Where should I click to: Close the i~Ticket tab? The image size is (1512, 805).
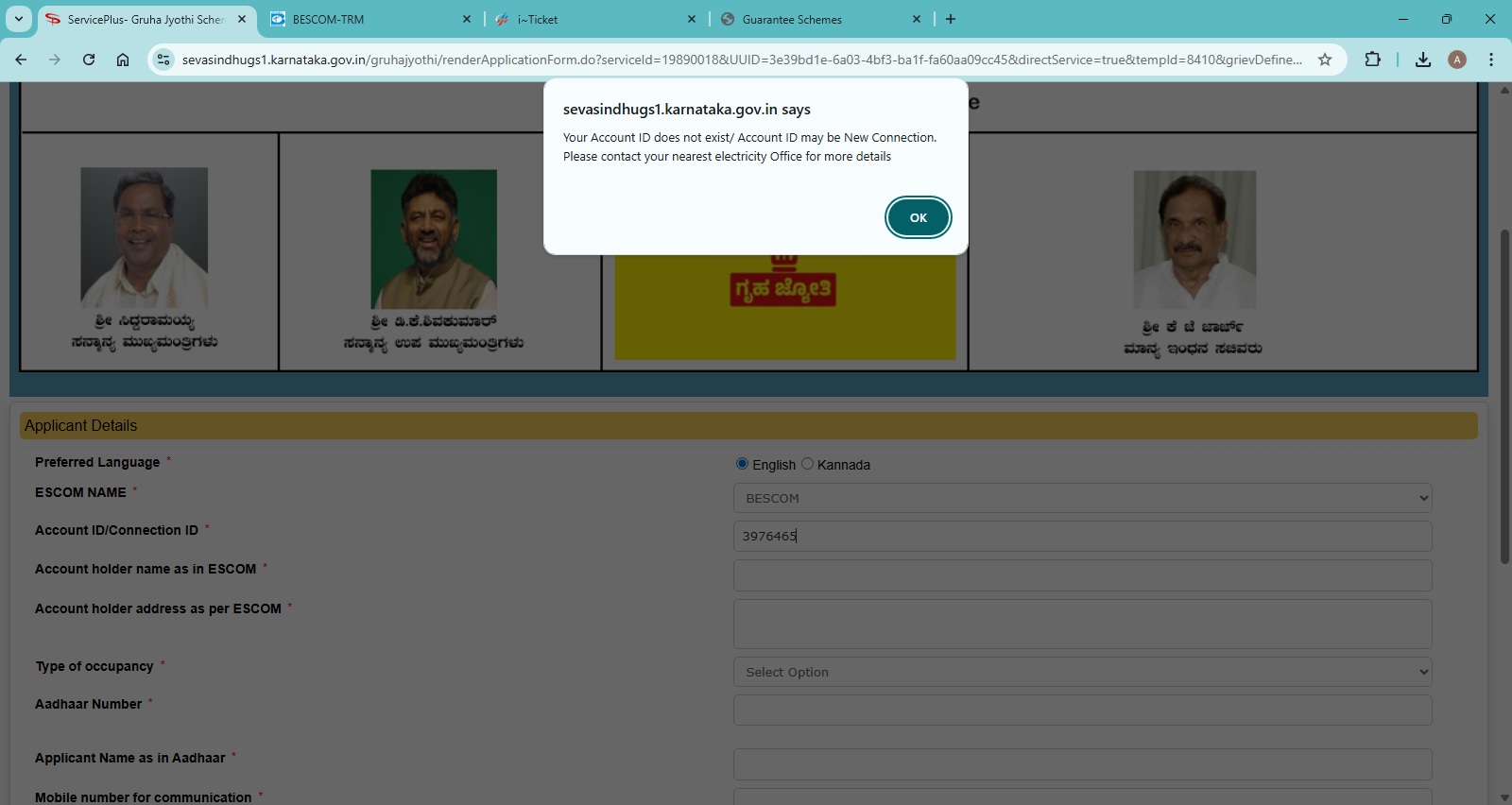pyautogui.click(x=692, y=19)
